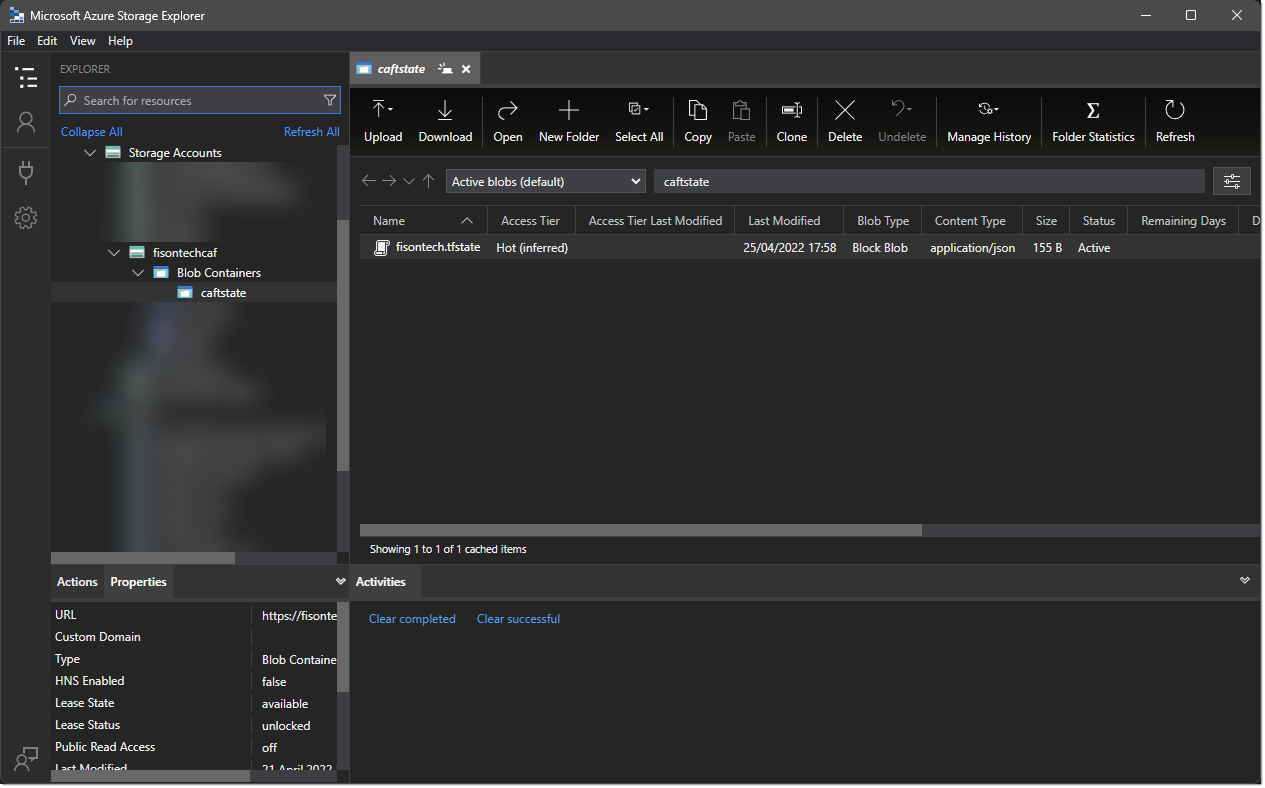Screen dimensions: 1265x788
Task: Click the Collapse All link
Action: [x=92, y=132]
